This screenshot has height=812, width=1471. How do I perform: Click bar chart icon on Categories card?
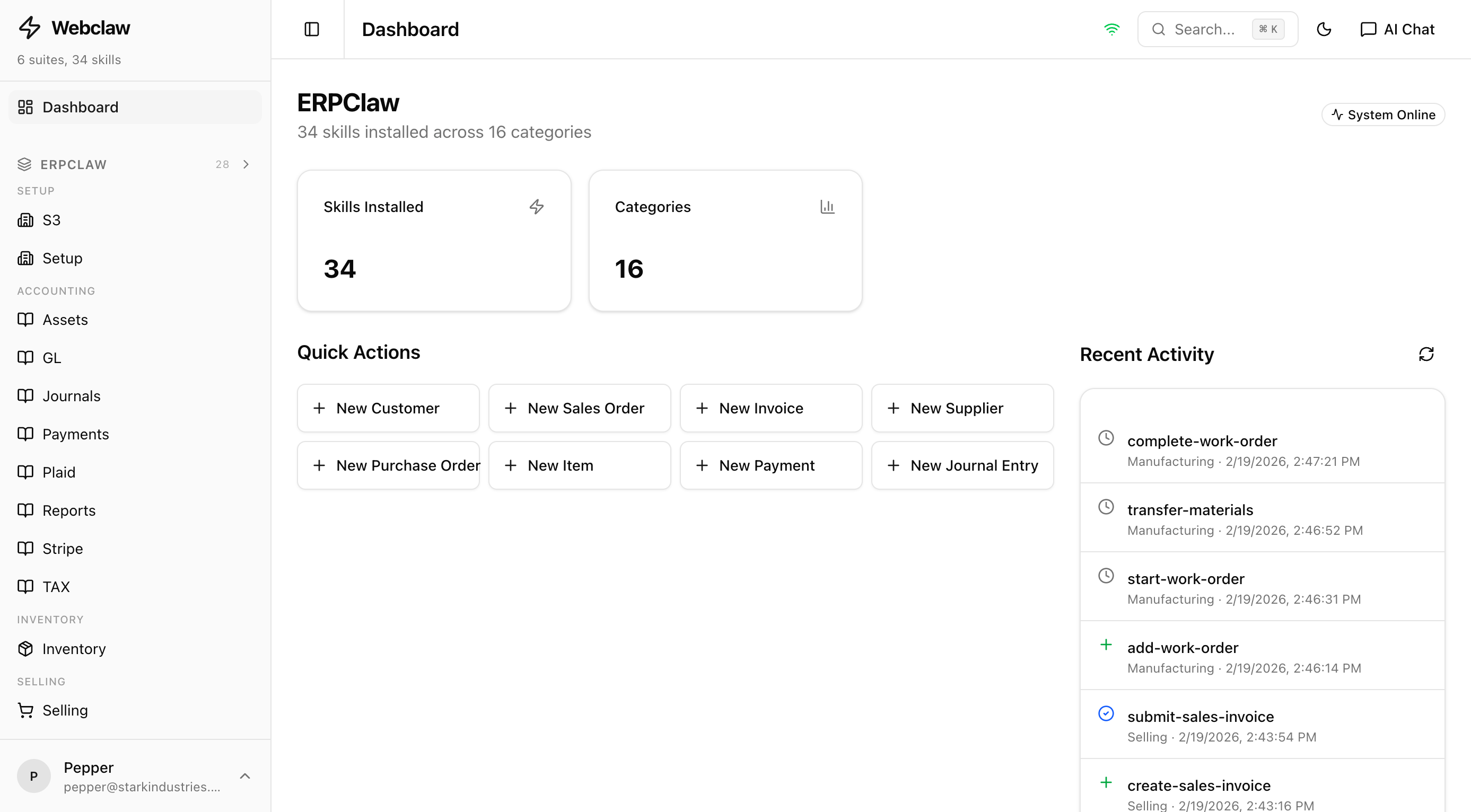[x=827, y=207]
